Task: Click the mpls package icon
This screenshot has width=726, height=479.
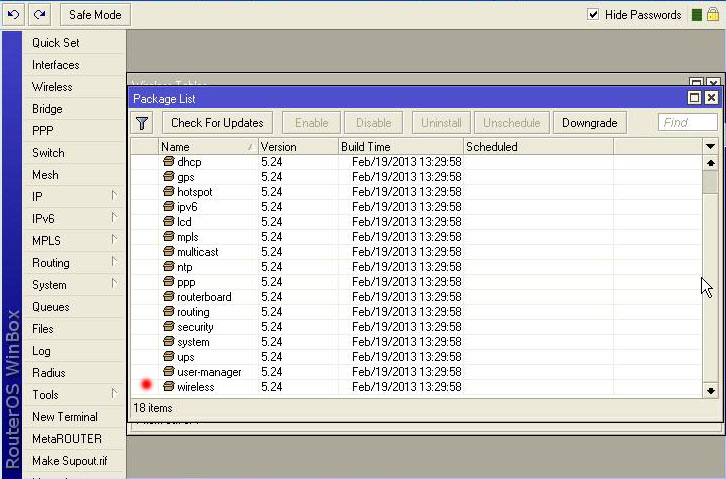Action: 169,236
